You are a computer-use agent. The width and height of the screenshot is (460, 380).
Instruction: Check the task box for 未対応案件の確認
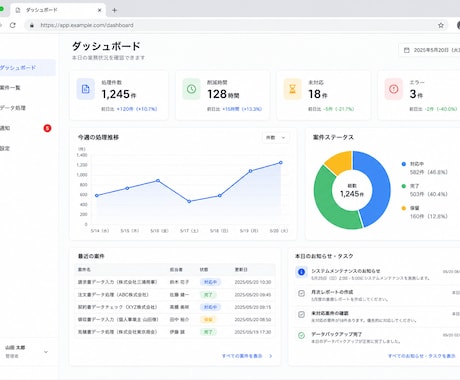[301, 314]
